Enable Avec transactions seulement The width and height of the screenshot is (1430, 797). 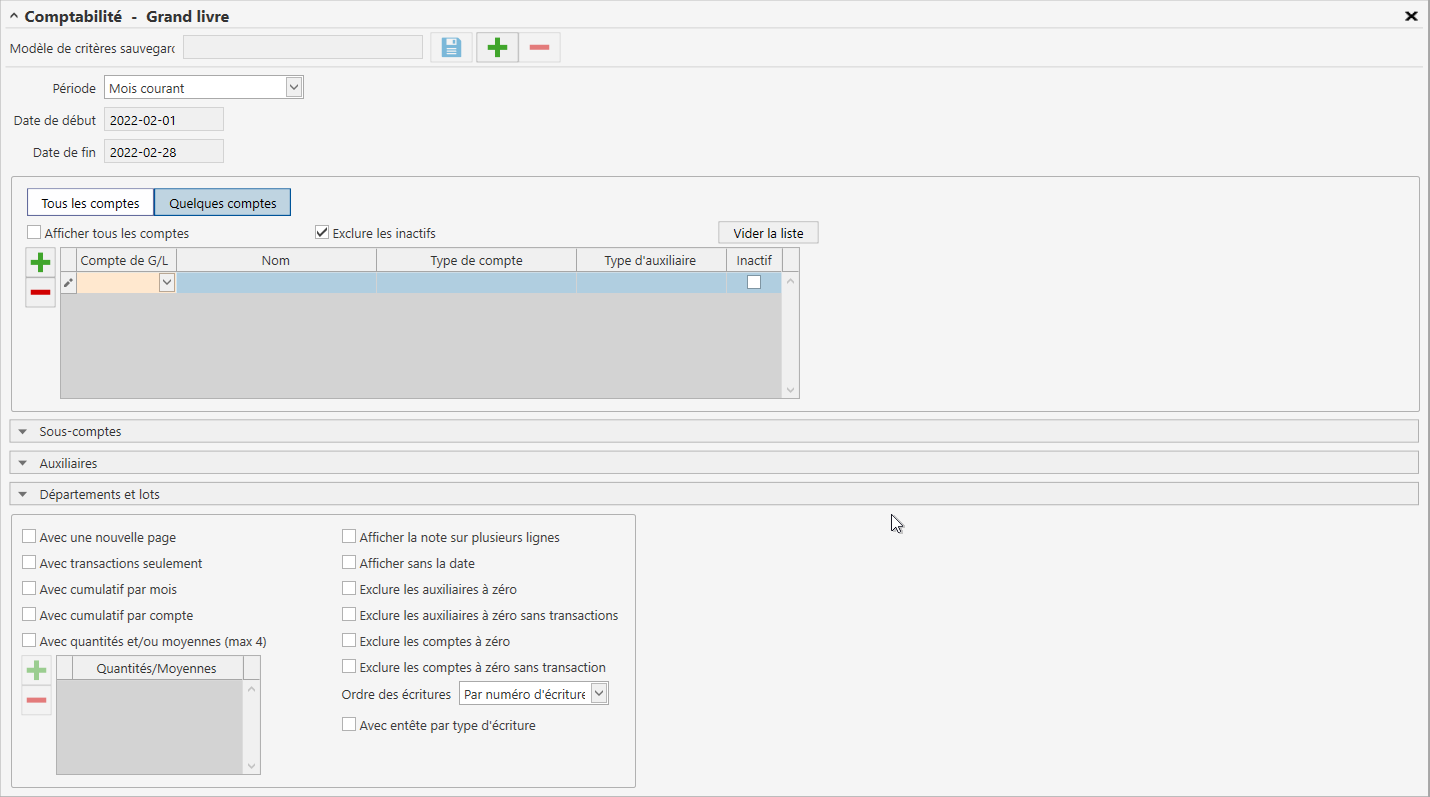click(x=29, y=563)
